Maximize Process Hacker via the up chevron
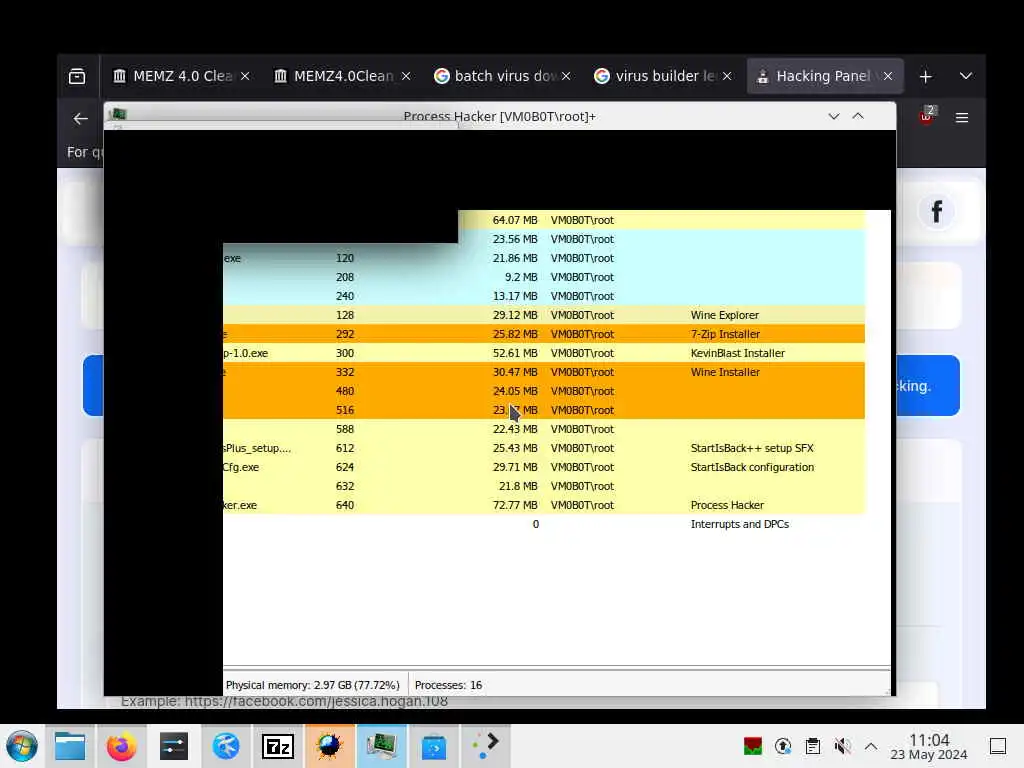 click(858, 116)
